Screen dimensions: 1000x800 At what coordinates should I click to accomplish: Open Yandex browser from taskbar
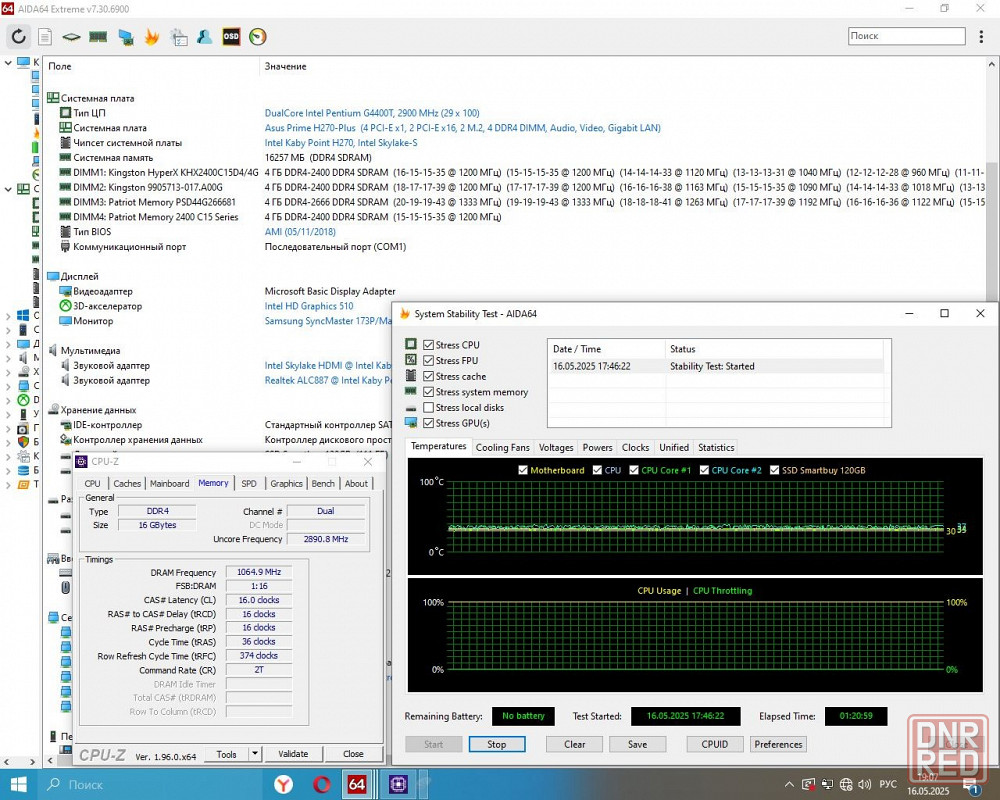click(283, 784)
